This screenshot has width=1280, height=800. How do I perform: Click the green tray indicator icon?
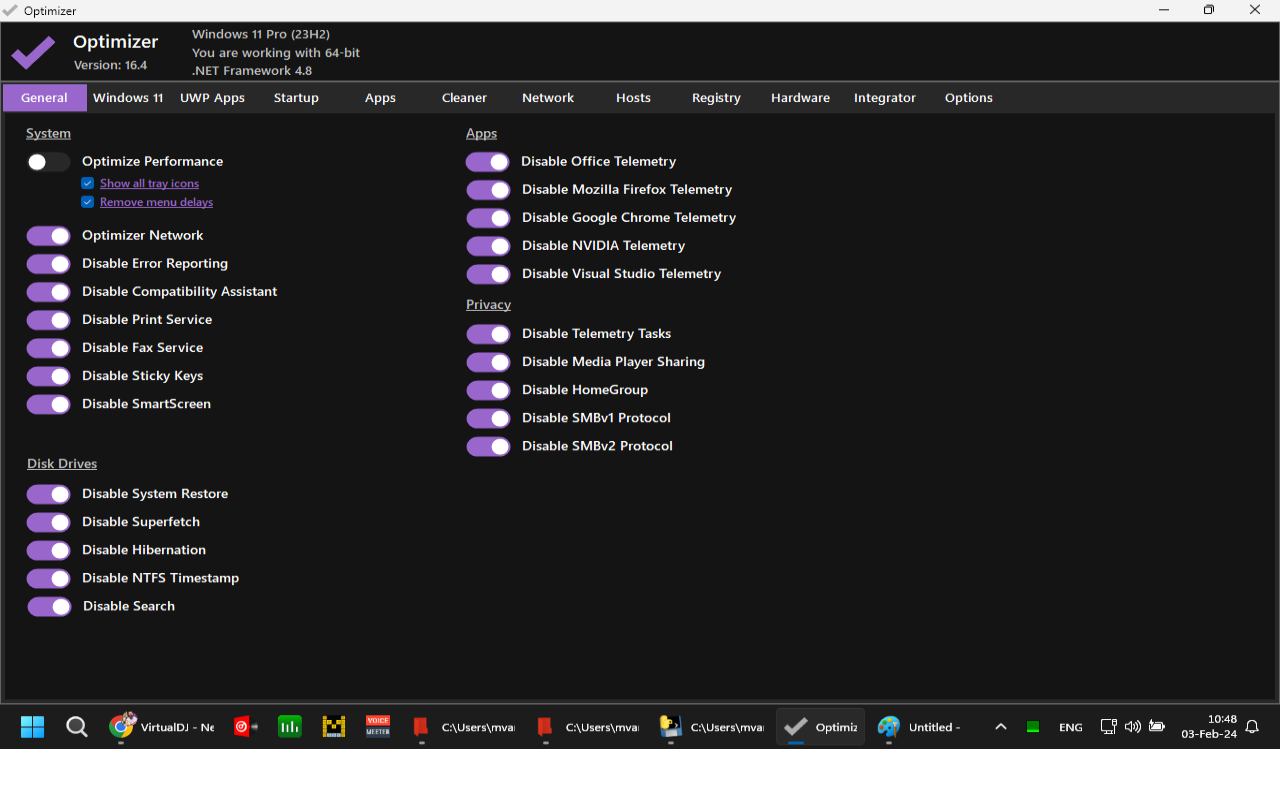(1033, 727)
